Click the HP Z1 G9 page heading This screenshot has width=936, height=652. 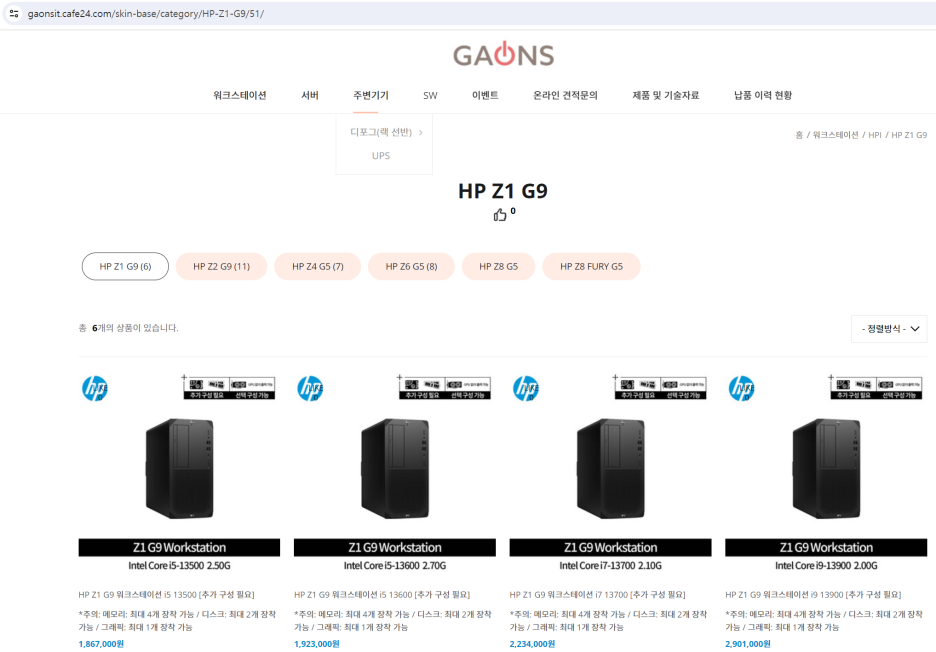(x=503, y=191)
